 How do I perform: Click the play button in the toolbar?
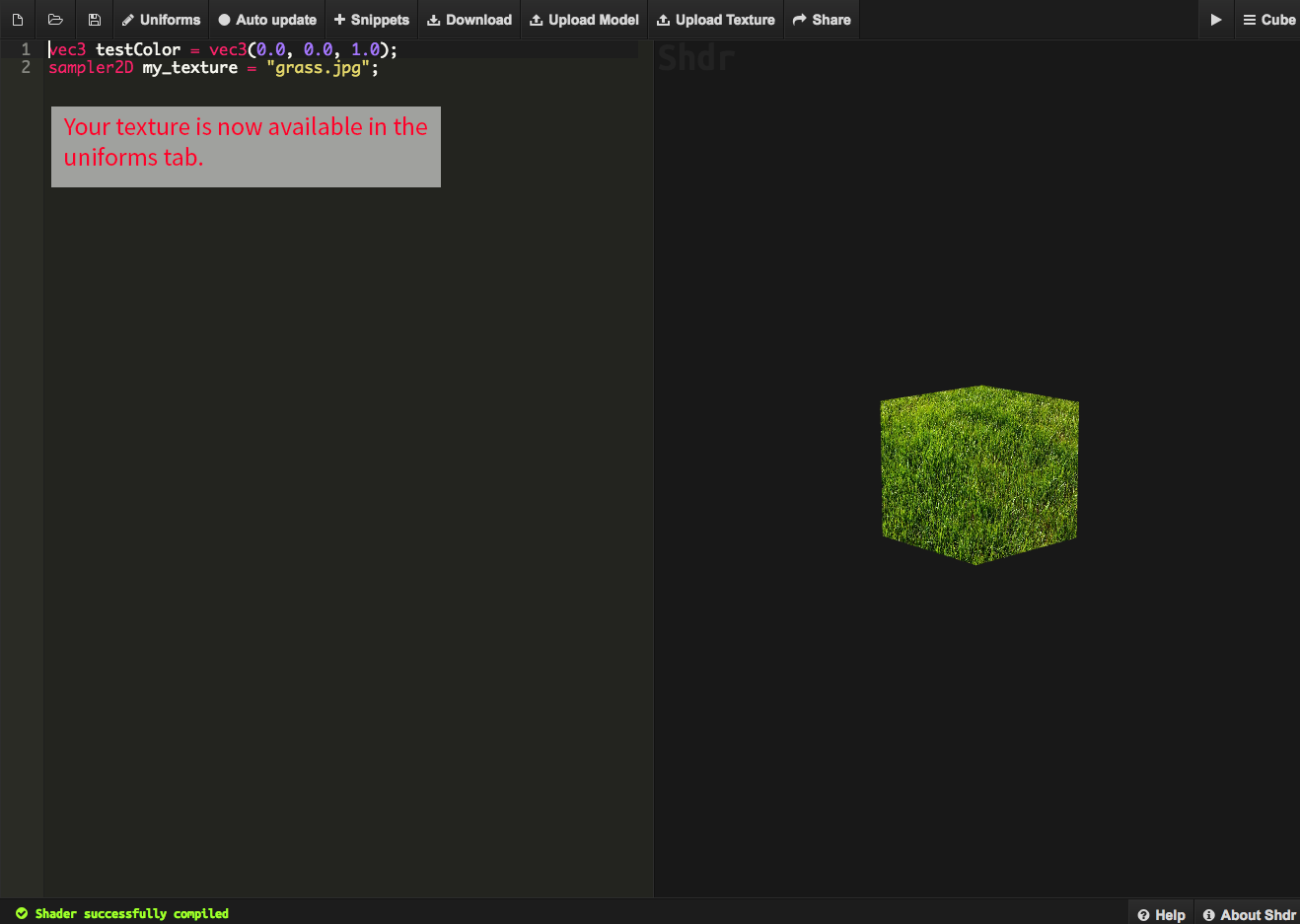[x=1216, y=20]
